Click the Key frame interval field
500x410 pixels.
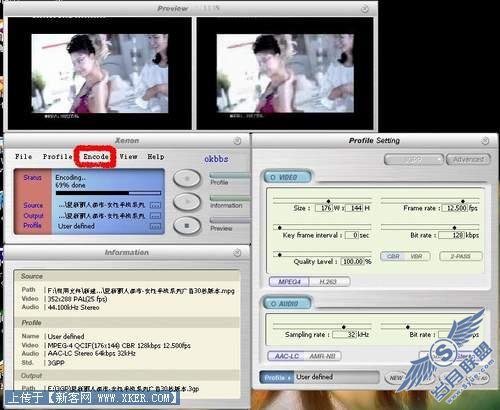(x=352, y=235)
